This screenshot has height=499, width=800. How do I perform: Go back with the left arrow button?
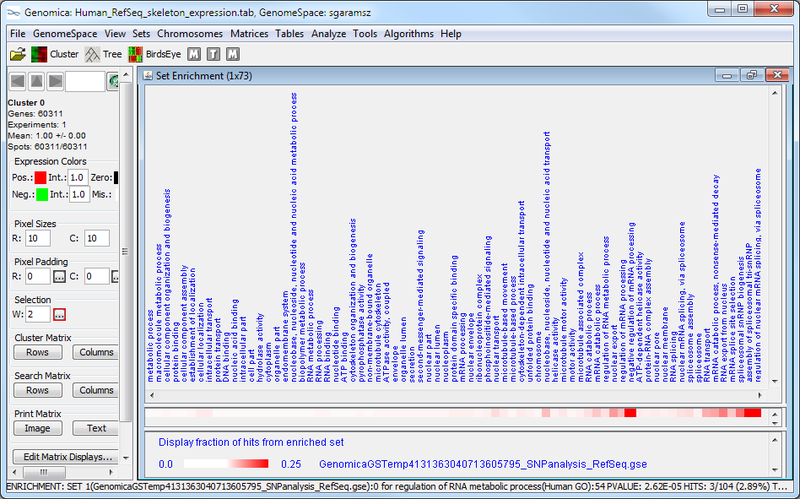pyautogui.click(x=17, y=81)
